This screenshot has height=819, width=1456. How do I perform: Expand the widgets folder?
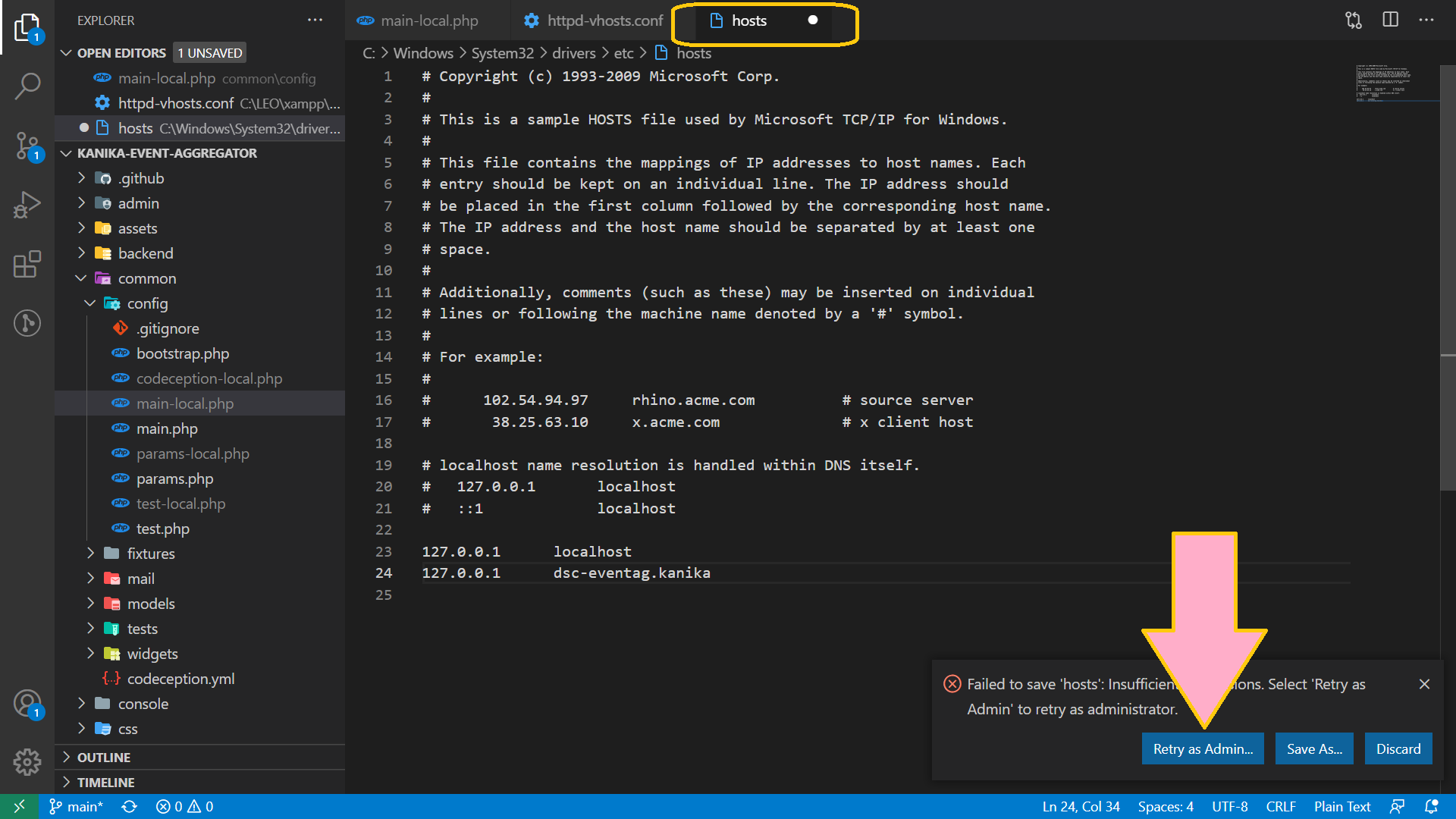click(90, 654)
